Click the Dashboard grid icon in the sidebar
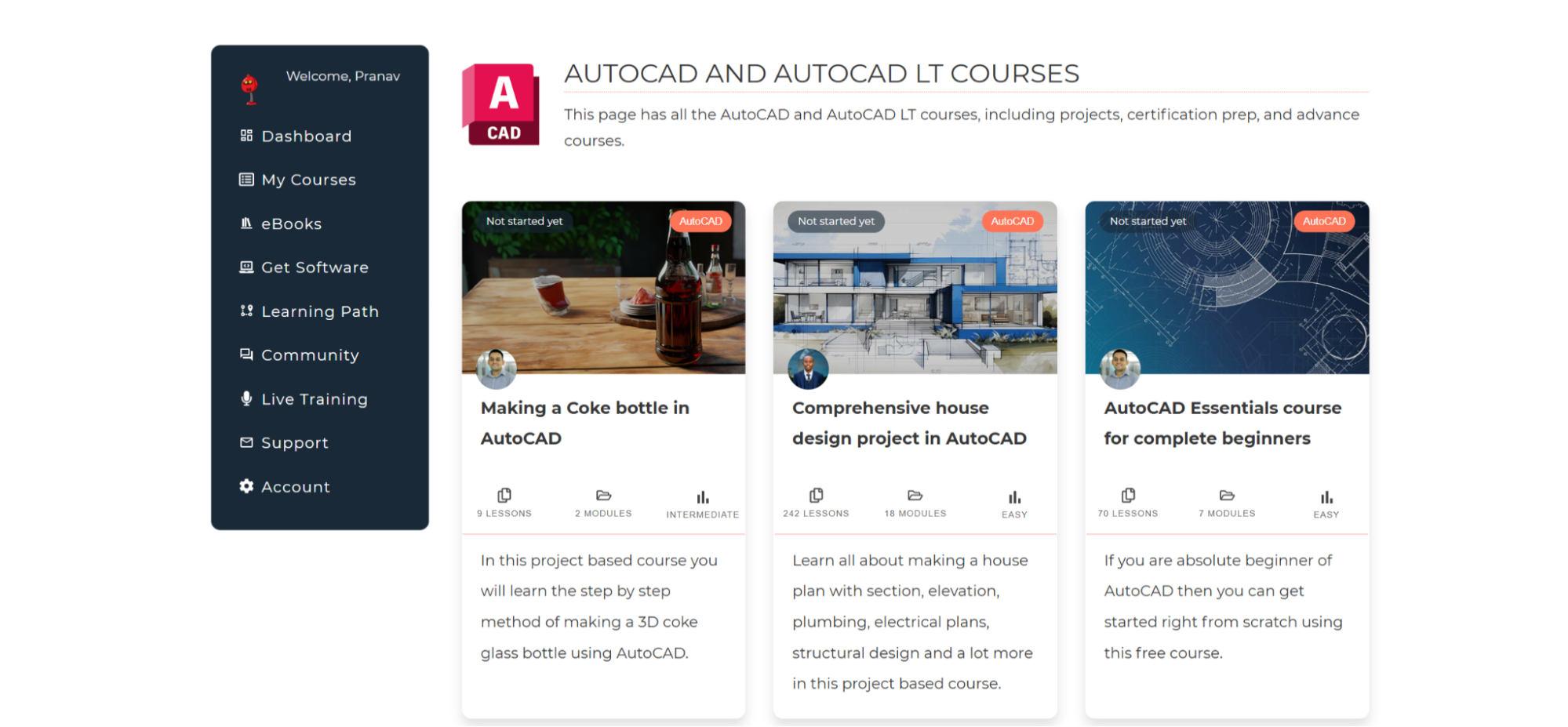 click(246, 136)
